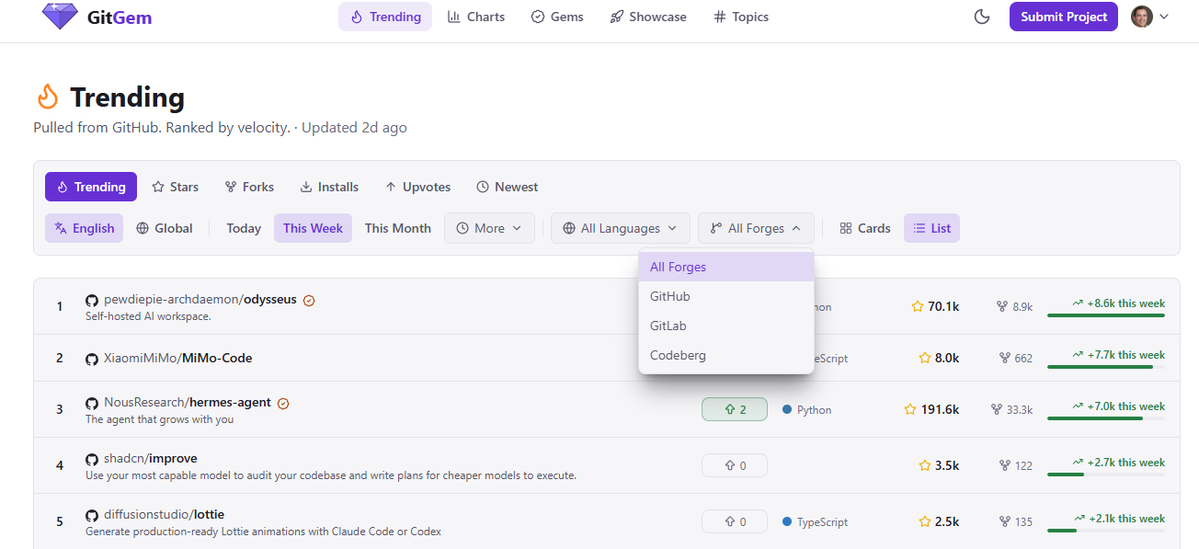Click star icon showing 2.5k
The image size is (1199, 549).
pos(924,521)
